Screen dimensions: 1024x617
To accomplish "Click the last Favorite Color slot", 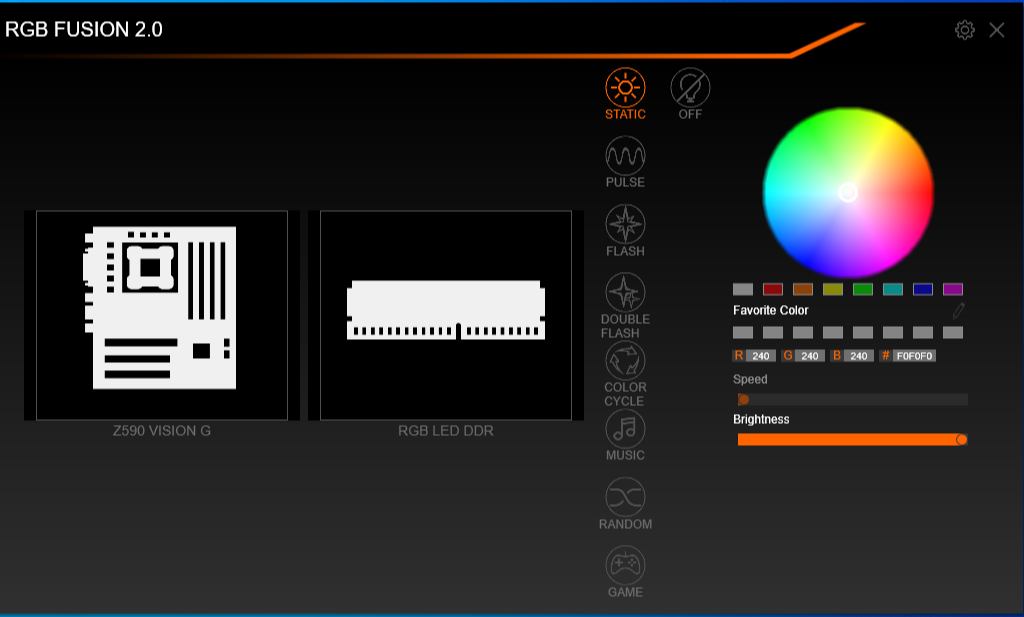I will coord(953,332).
